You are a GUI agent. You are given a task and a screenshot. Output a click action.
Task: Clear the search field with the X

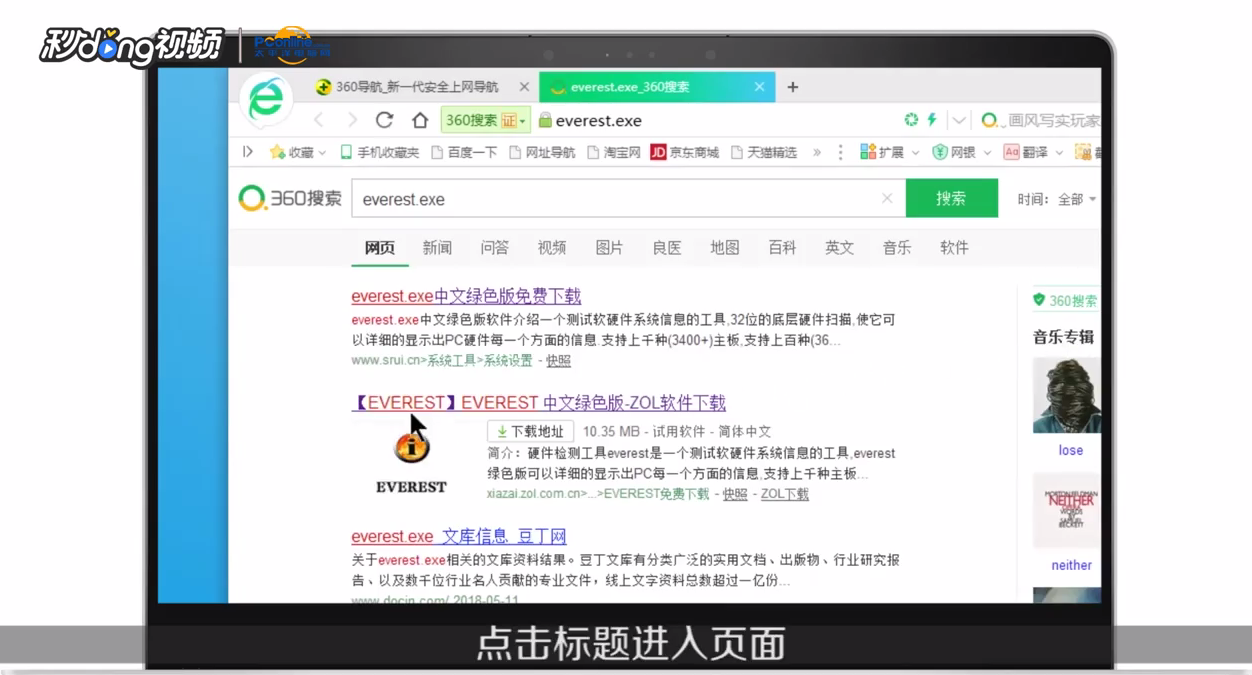pos(887,199)
